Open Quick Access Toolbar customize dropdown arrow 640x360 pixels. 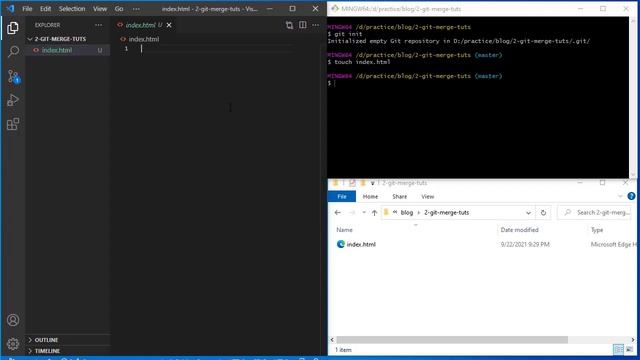tap(372, 183)
